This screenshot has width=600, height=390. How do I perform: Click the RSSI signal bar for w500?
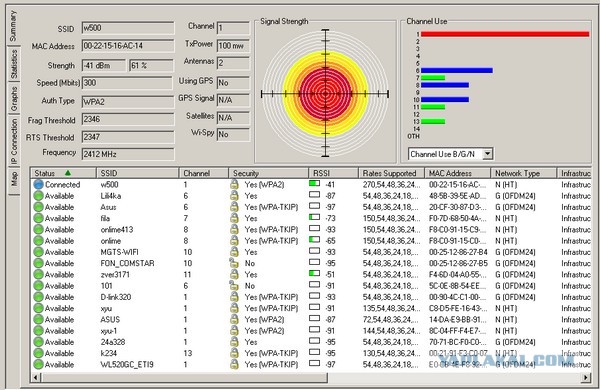click(314, 184)
